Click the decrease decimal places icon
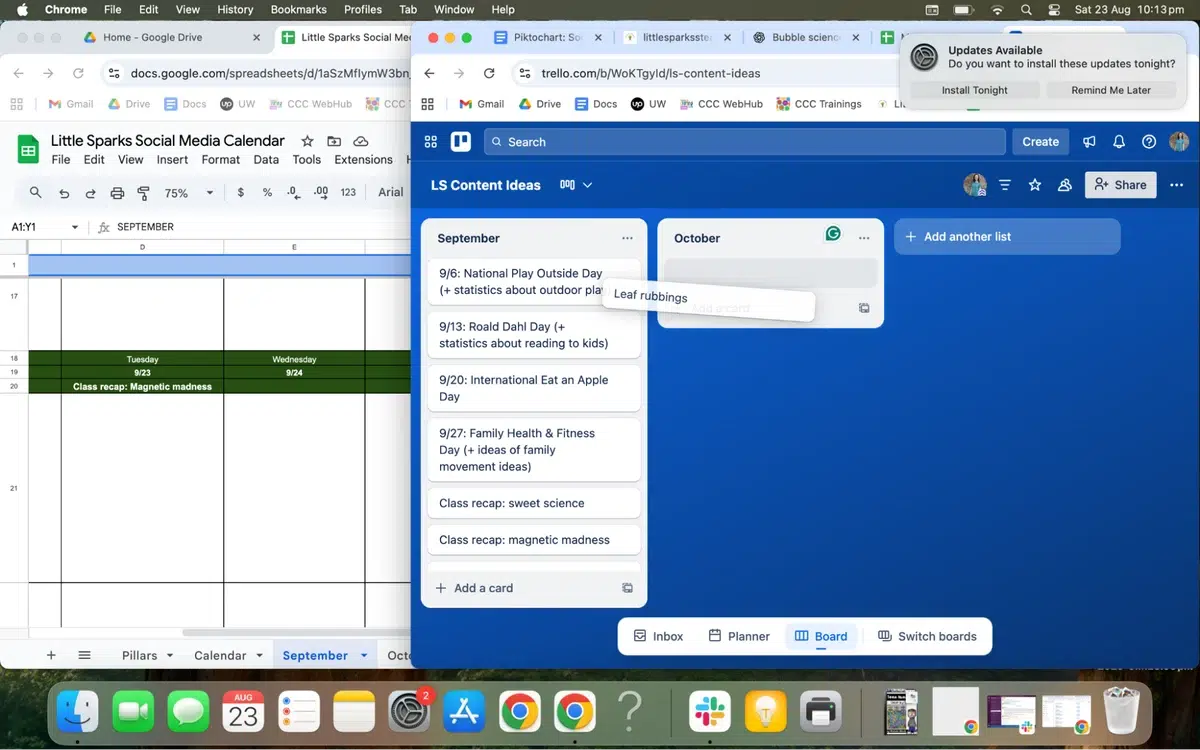Viewport: 1200px width, 750px height. (x=291, y=192)
